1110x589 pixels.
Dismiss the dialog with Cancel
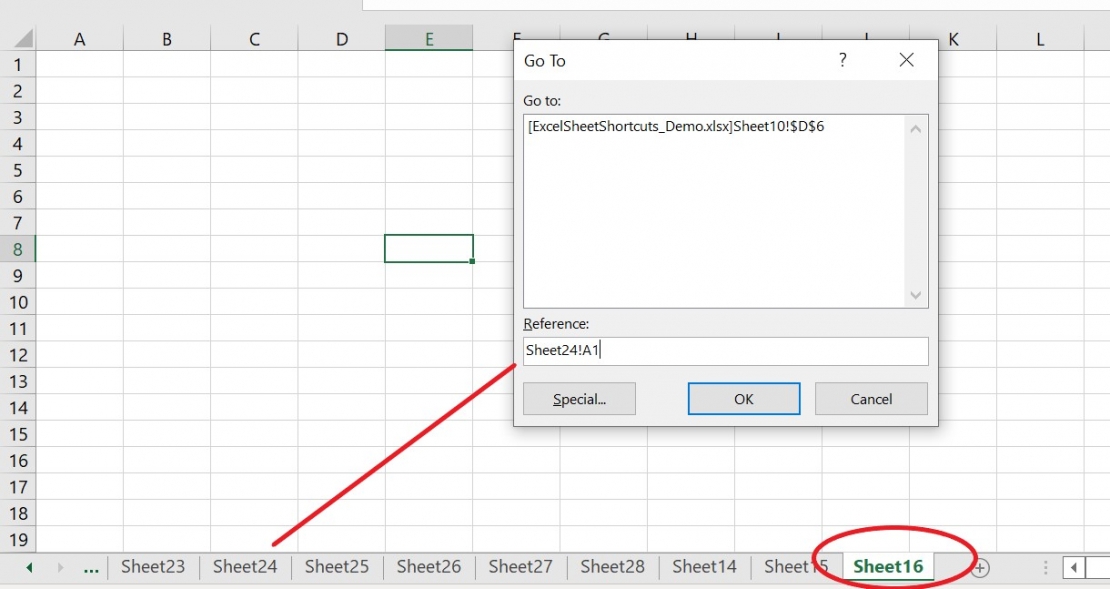870,398
